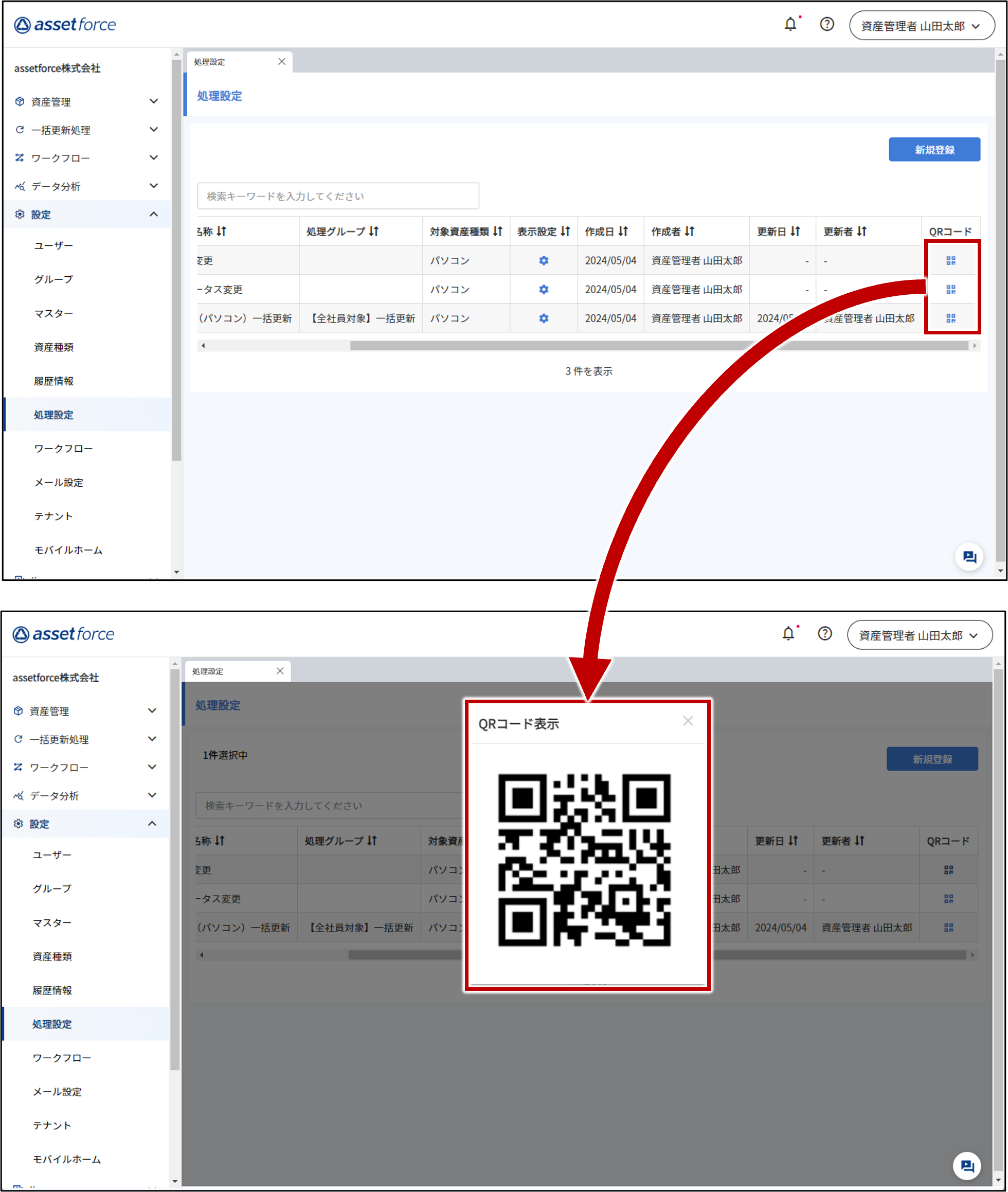Select 履歴情報 in the upper screenshot sidebar

pyautogui.click(x=53, y=381)
